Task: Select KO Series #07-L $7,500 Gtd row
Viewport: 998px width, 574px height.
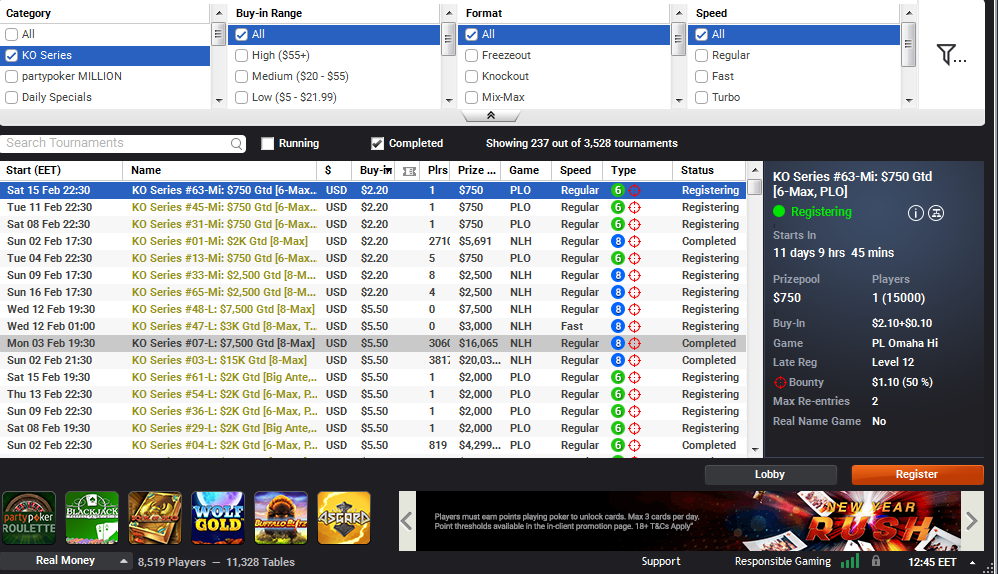Action: [373, 343]
